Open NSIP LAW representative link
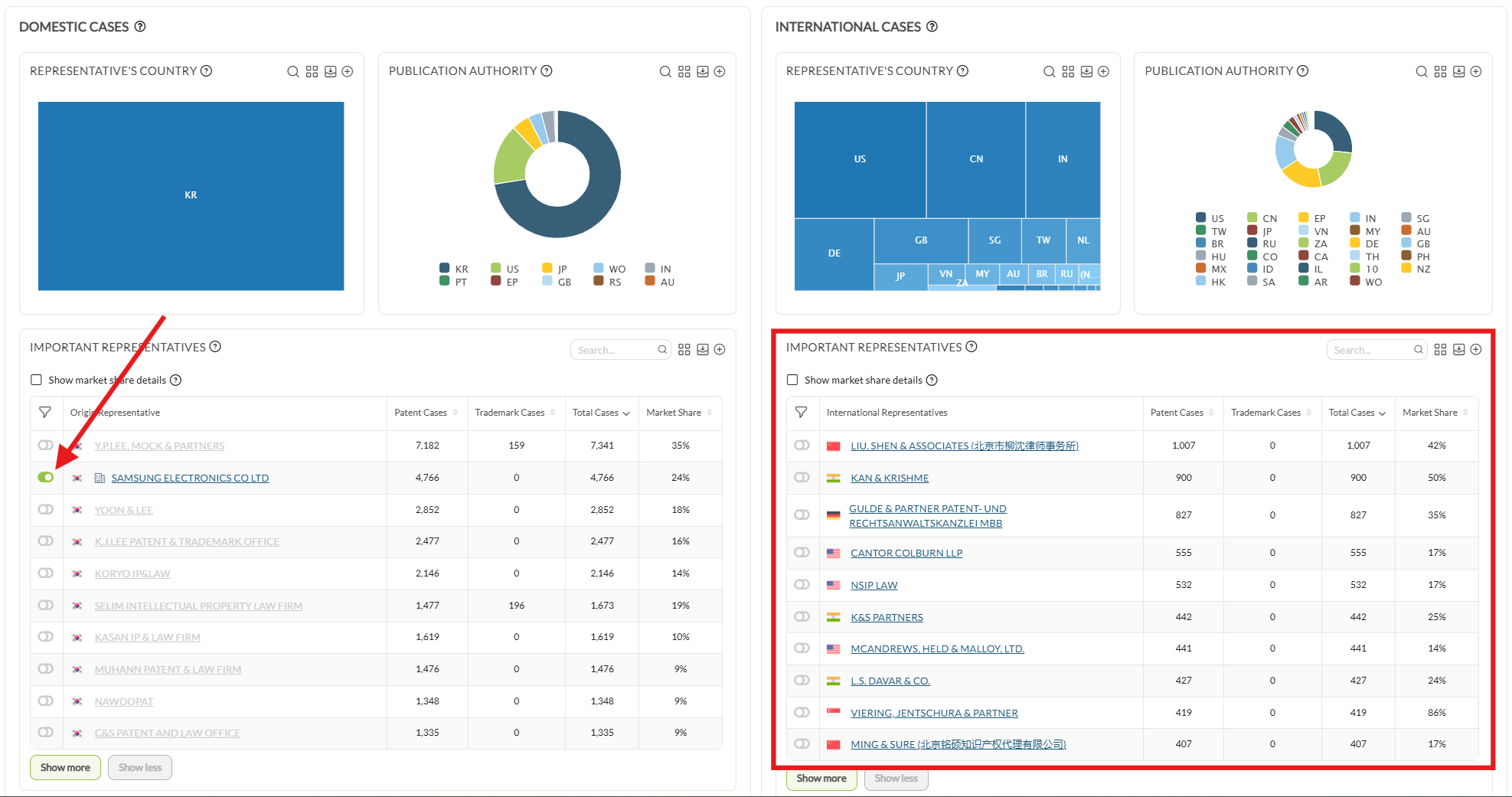Viewport: 1512px width, 797px height. pyautogui.click(x=874, y=585)
